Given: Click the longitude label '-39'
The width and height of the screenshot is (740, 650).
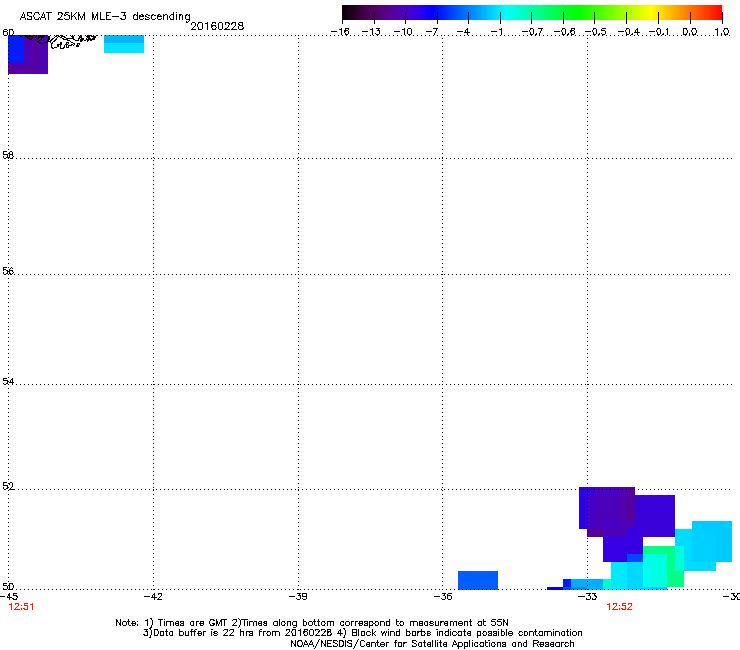Looking at the screenshot, I should [298, 597].
